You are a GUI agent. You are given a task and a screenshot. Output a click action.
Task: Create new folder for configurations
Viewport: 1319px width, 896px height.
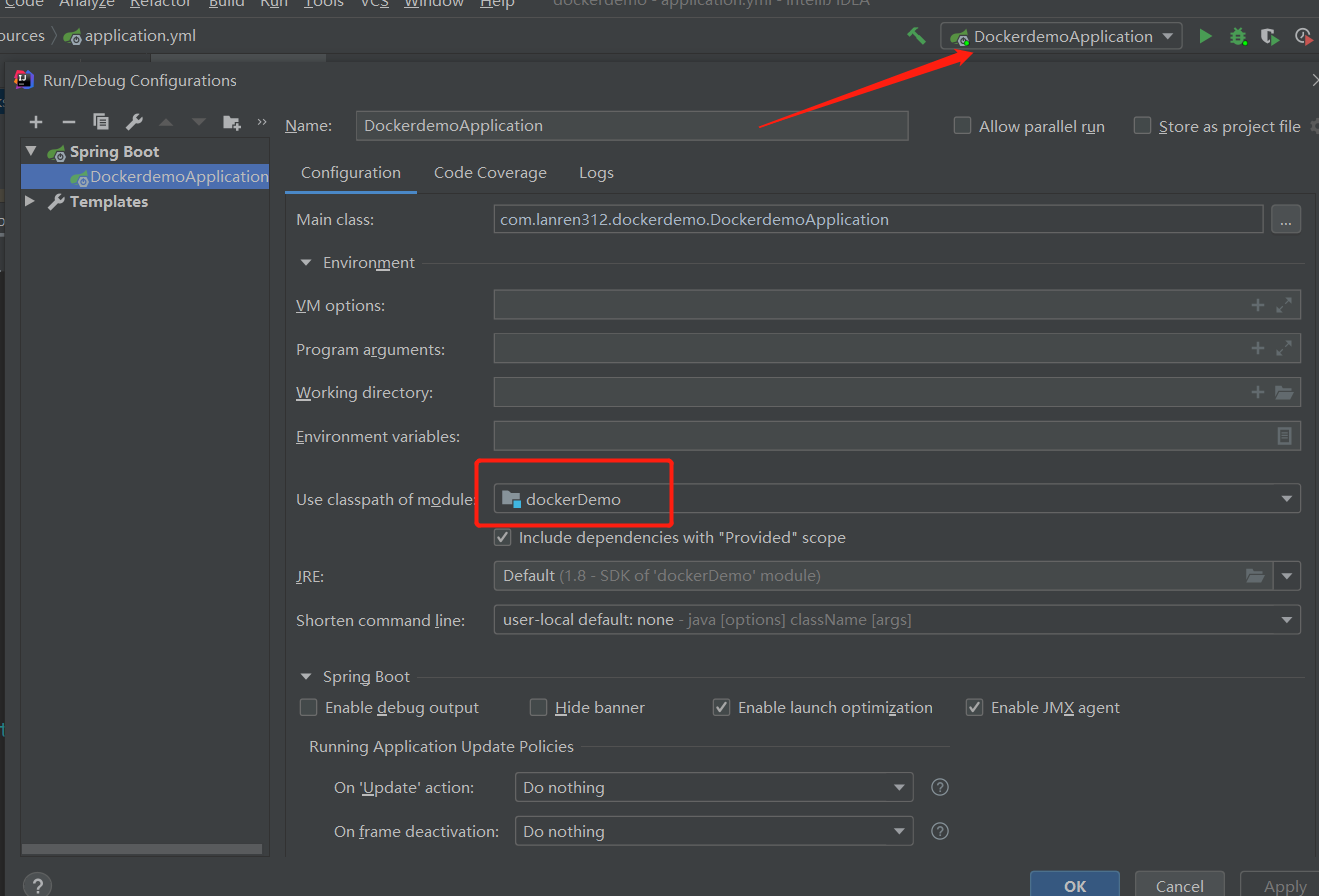pos(232,122)
